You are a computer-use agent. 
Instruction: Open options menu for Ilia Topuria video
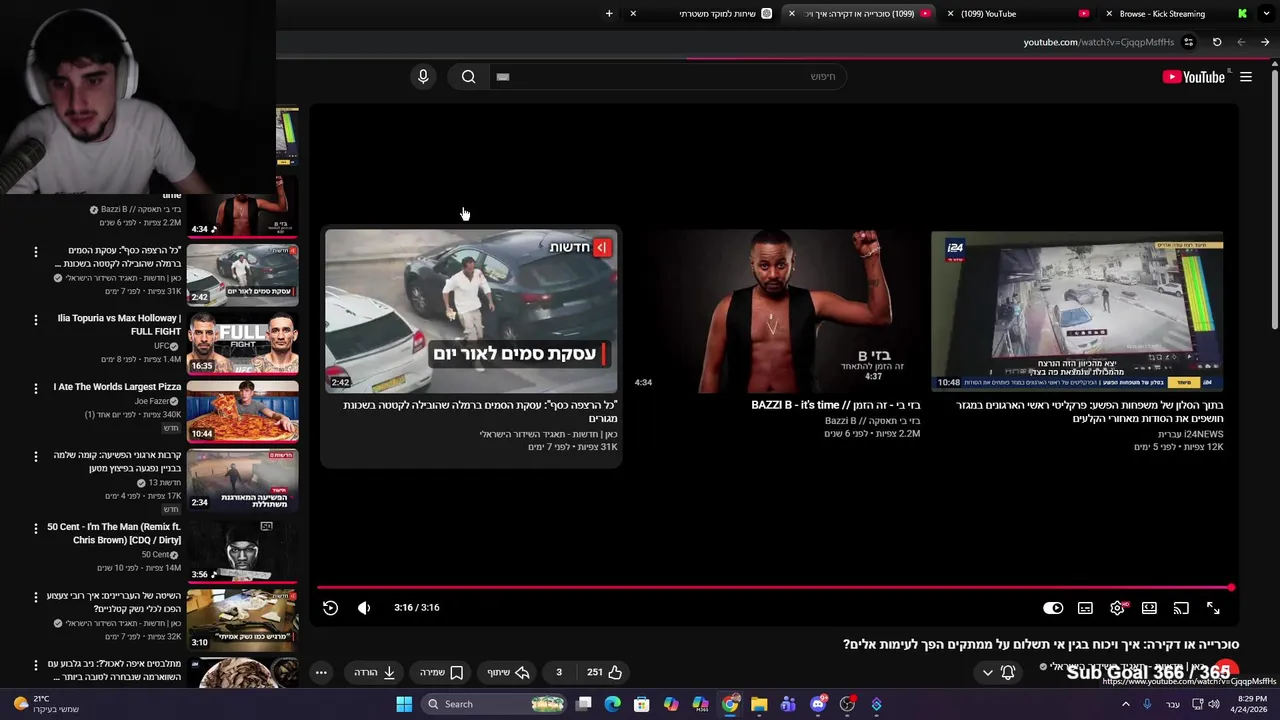click(35, 320)
